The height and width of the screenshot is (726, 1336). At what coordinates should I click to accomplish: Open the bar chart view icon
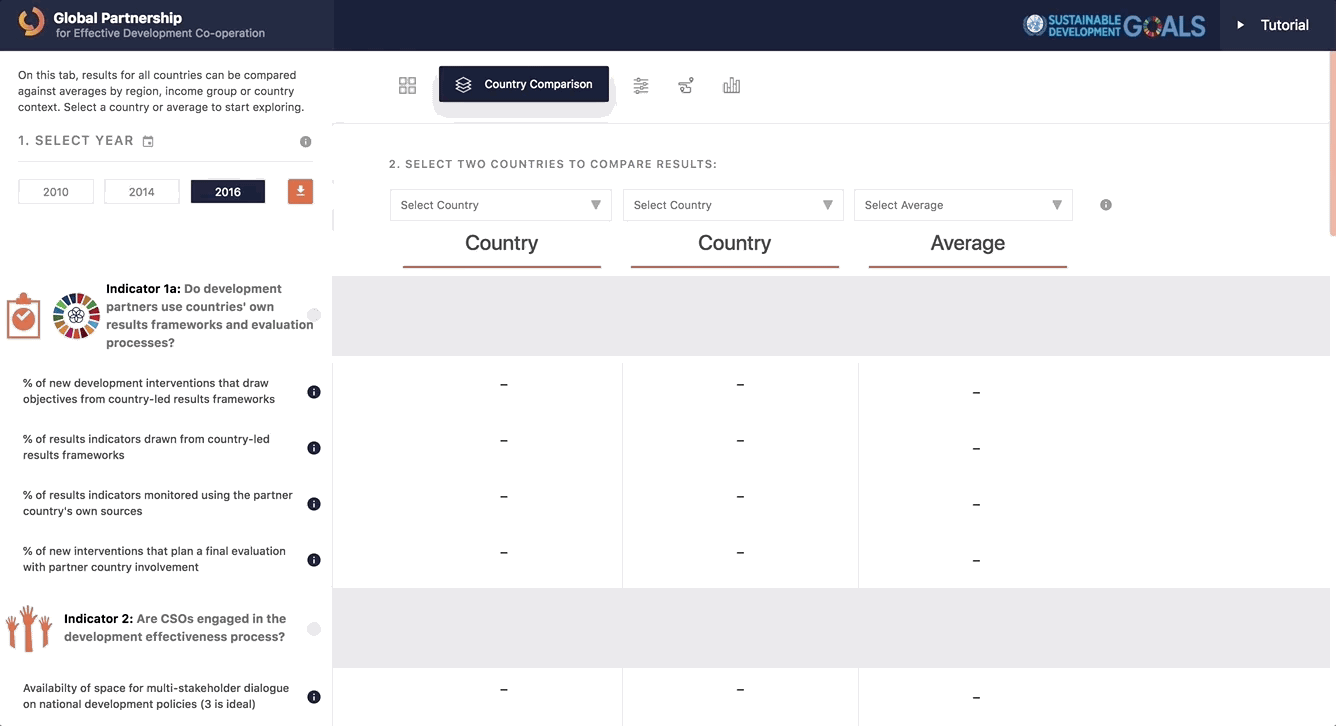[x=731, y=85]
